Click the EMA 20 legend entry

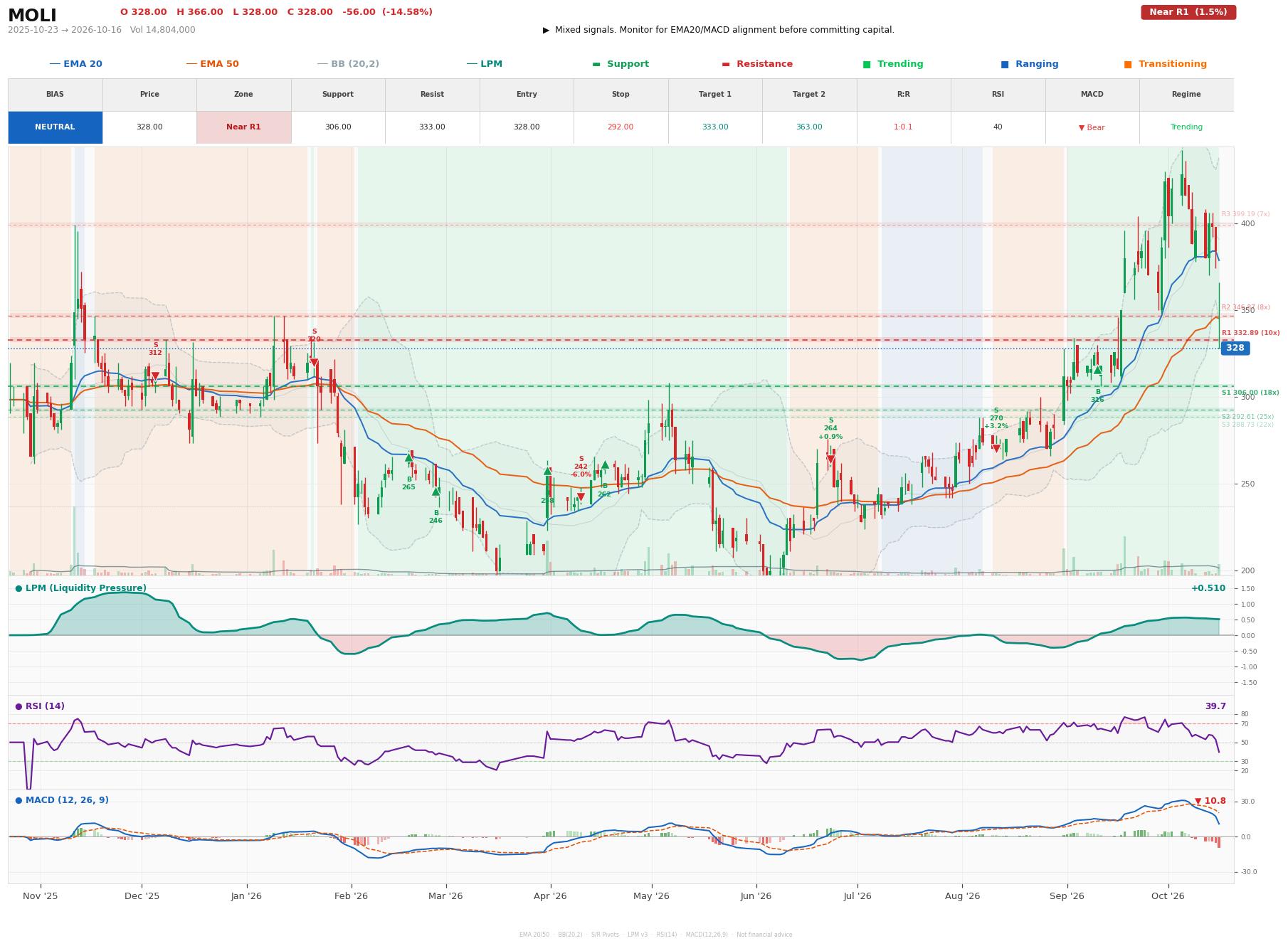[x=76, y=64]
